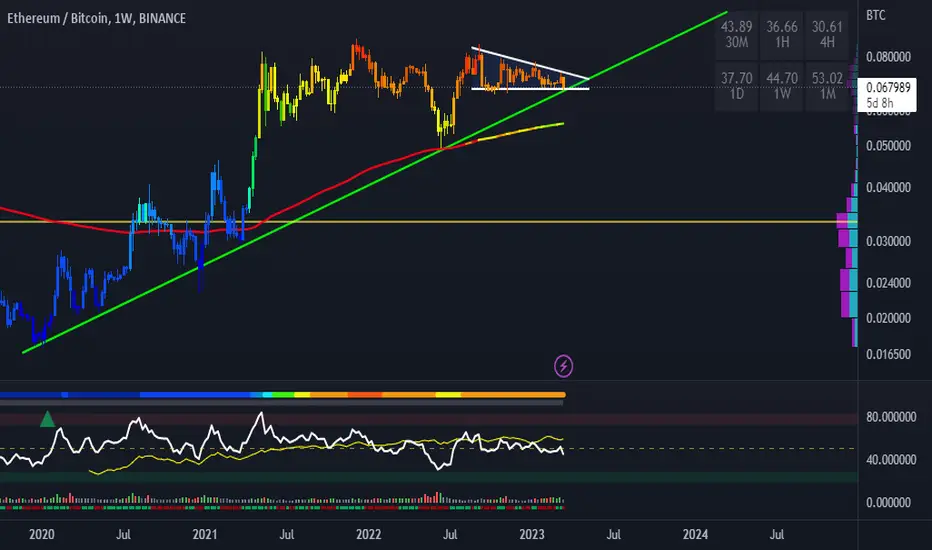
Task: Click the purple lightning bolt event icon
Action: pos(563,366)
